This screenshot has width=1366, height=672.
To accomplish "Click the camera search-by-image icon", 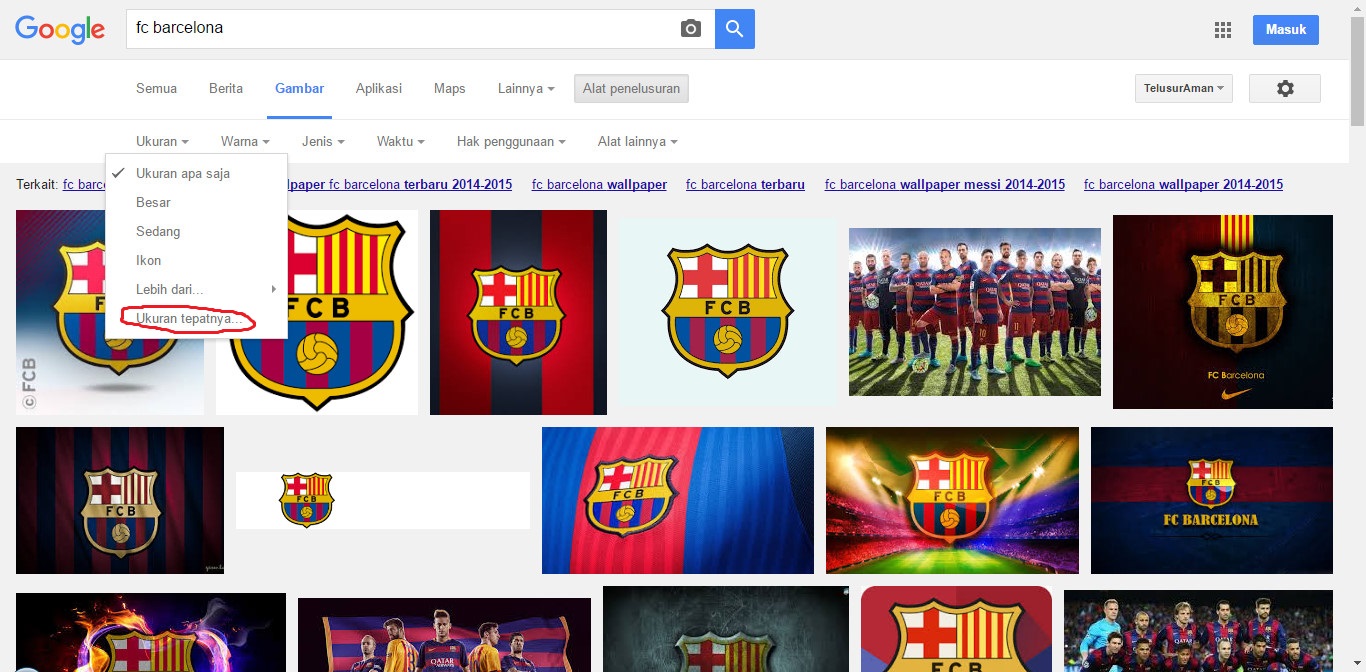I will [x=691, y=29].
